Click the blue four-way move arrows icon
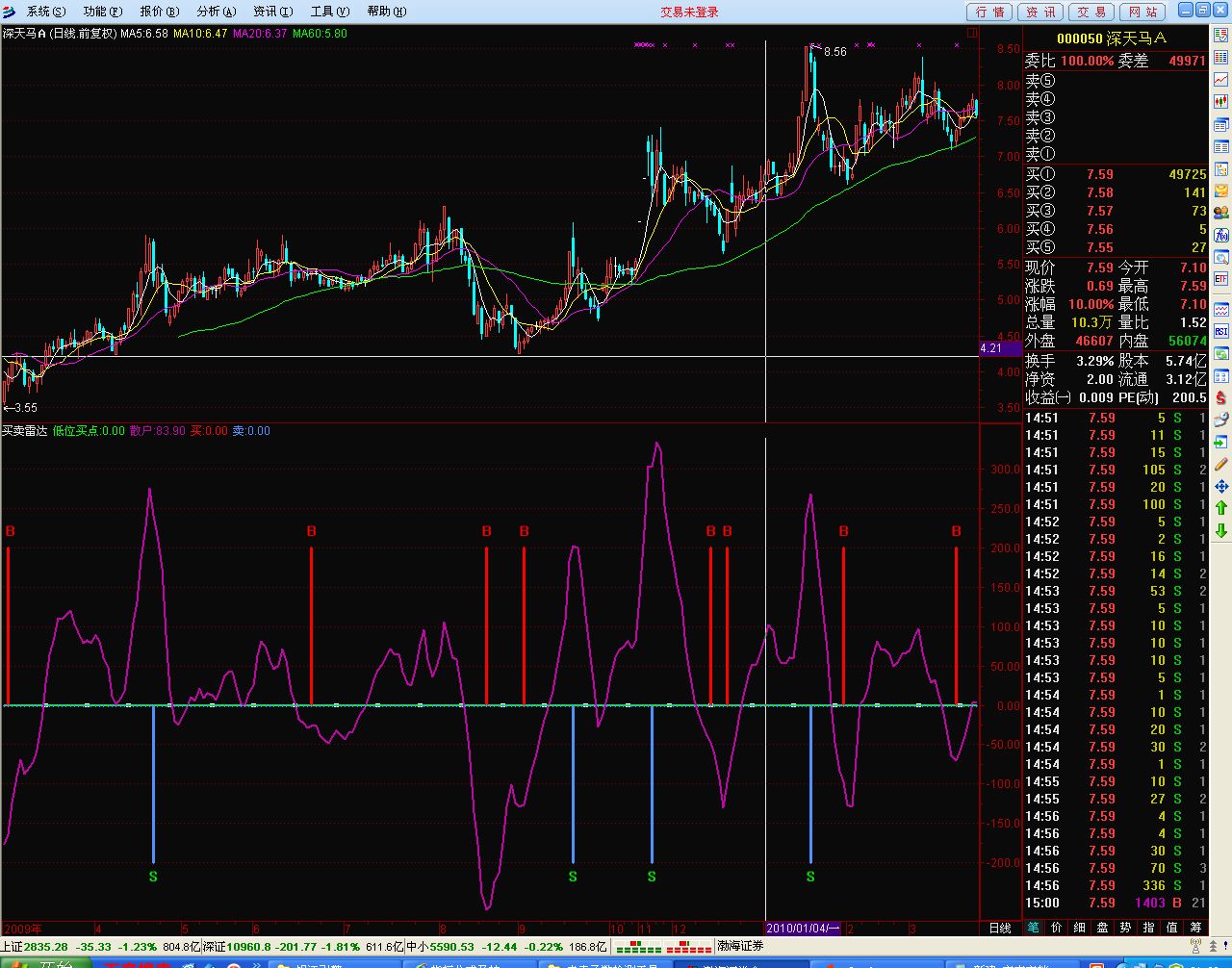The image size is (1232, 968). pyautogui.click(x=1221, y=486)
